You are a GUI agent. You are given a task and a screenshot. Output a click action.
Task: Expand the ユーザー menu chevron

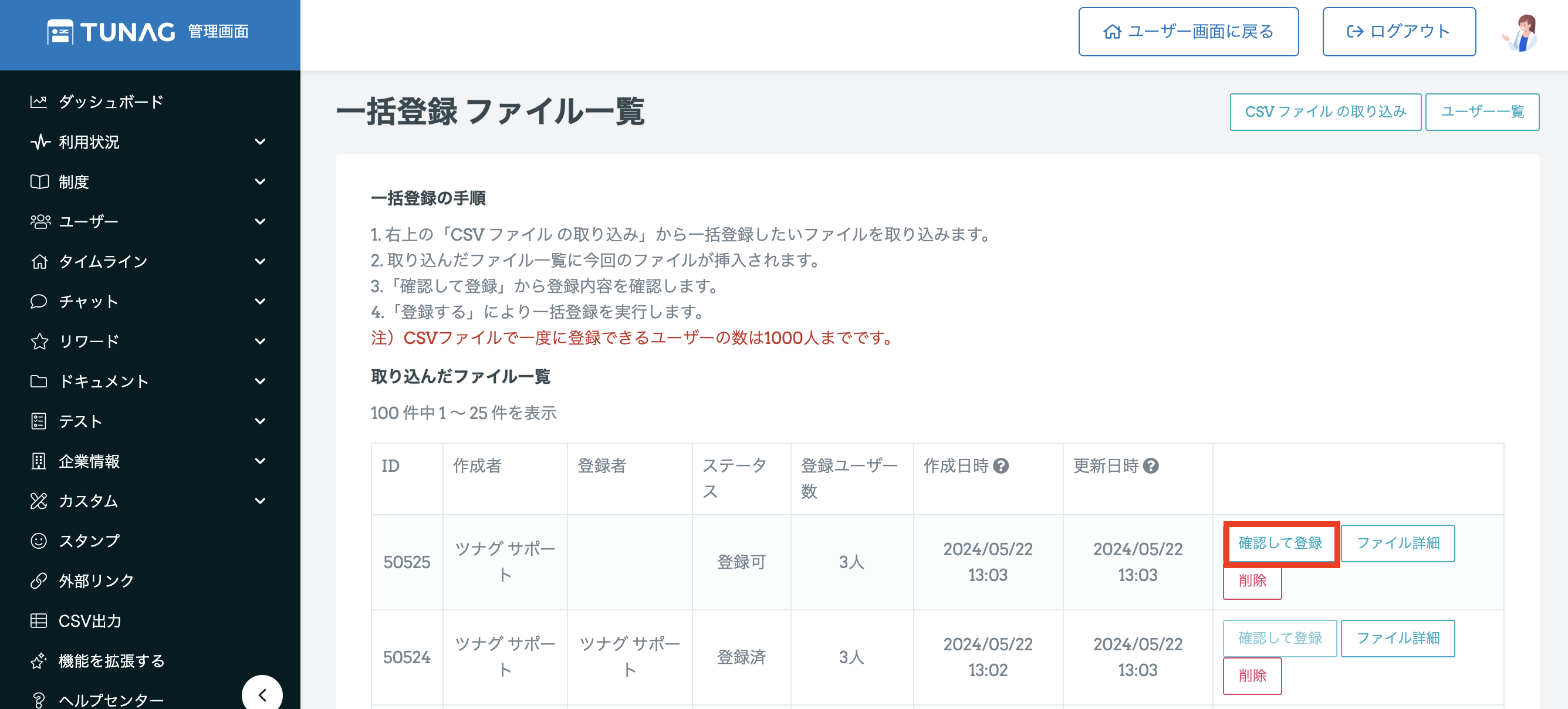tap(260, 221)
